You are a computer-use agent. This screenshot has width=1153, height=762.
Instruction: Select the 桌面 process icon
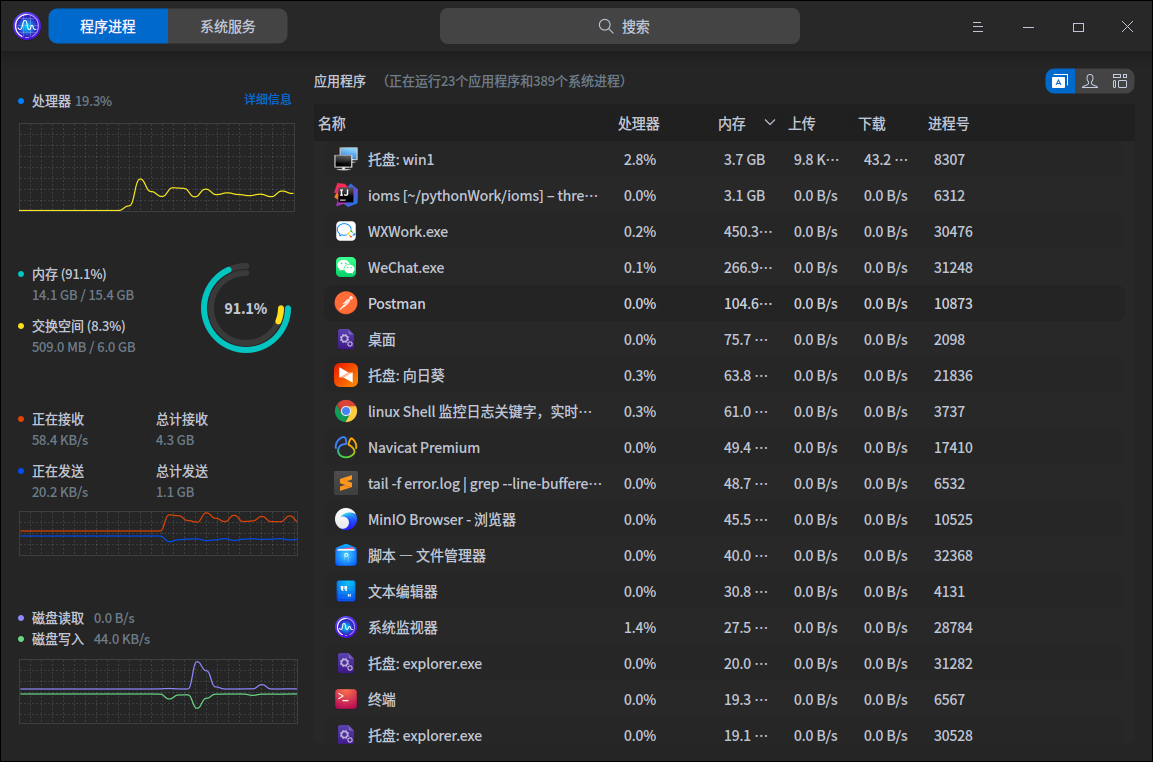(x=346, y=340)
